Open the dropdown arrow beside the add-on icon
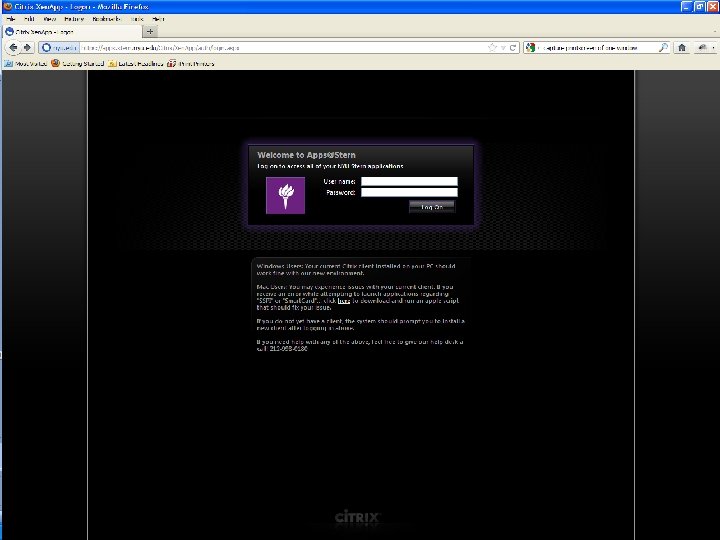Screen dimensions: 720x540 (x=713, y=47)
